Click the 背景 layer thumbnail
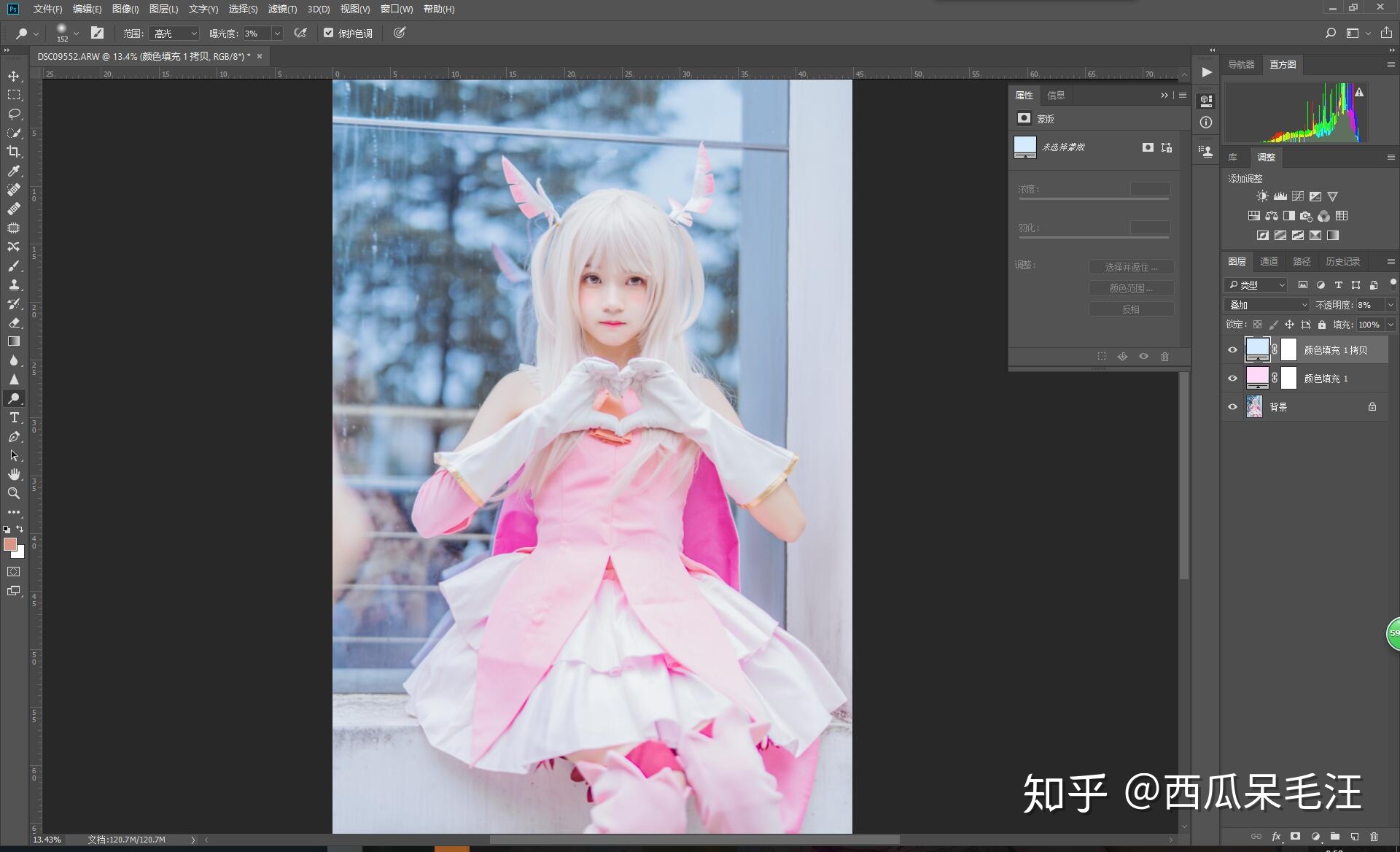Image resolution: width=1400 pixels, height=852 pixels. tap(1254, 406)
